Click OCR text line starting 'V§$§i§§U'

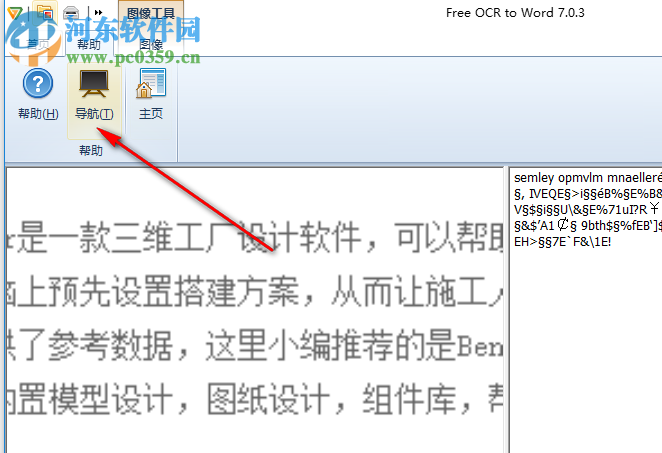coord(588,210)
